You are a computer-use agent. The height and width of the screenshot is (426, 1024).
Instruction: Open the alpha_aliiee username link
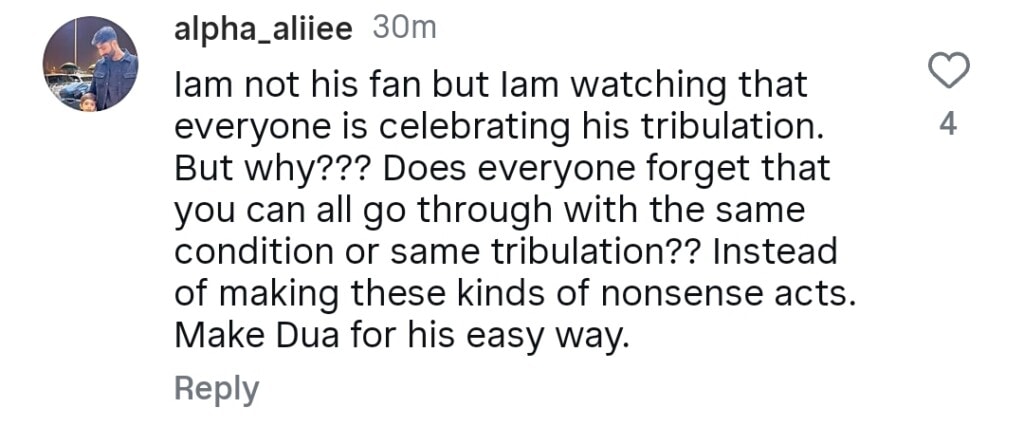coord(263,30)
